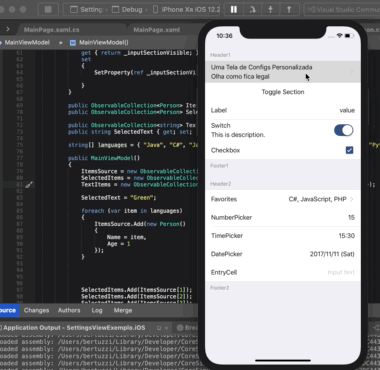Switch to the MainPage.xaml.cs tab
The height and width of the screenshot is (370, 380).
click(51, 30)
